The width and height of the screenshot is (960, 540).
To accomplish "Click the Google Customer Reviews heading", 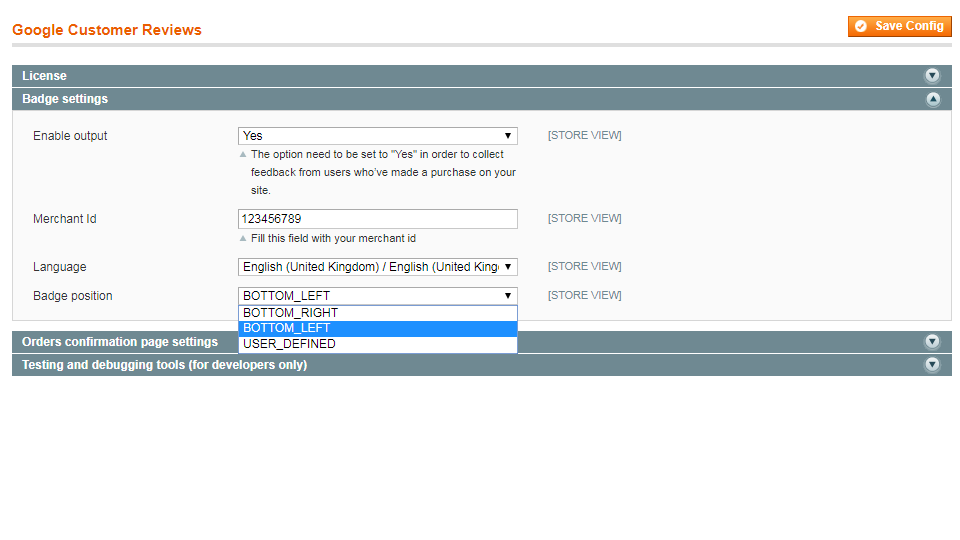I will [107, 30].
